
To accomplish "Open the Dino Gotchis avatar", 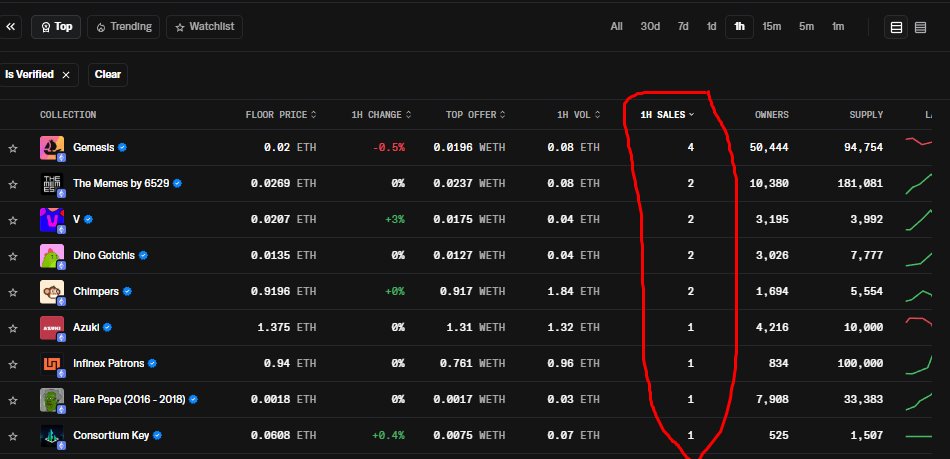I will point(52,256).
